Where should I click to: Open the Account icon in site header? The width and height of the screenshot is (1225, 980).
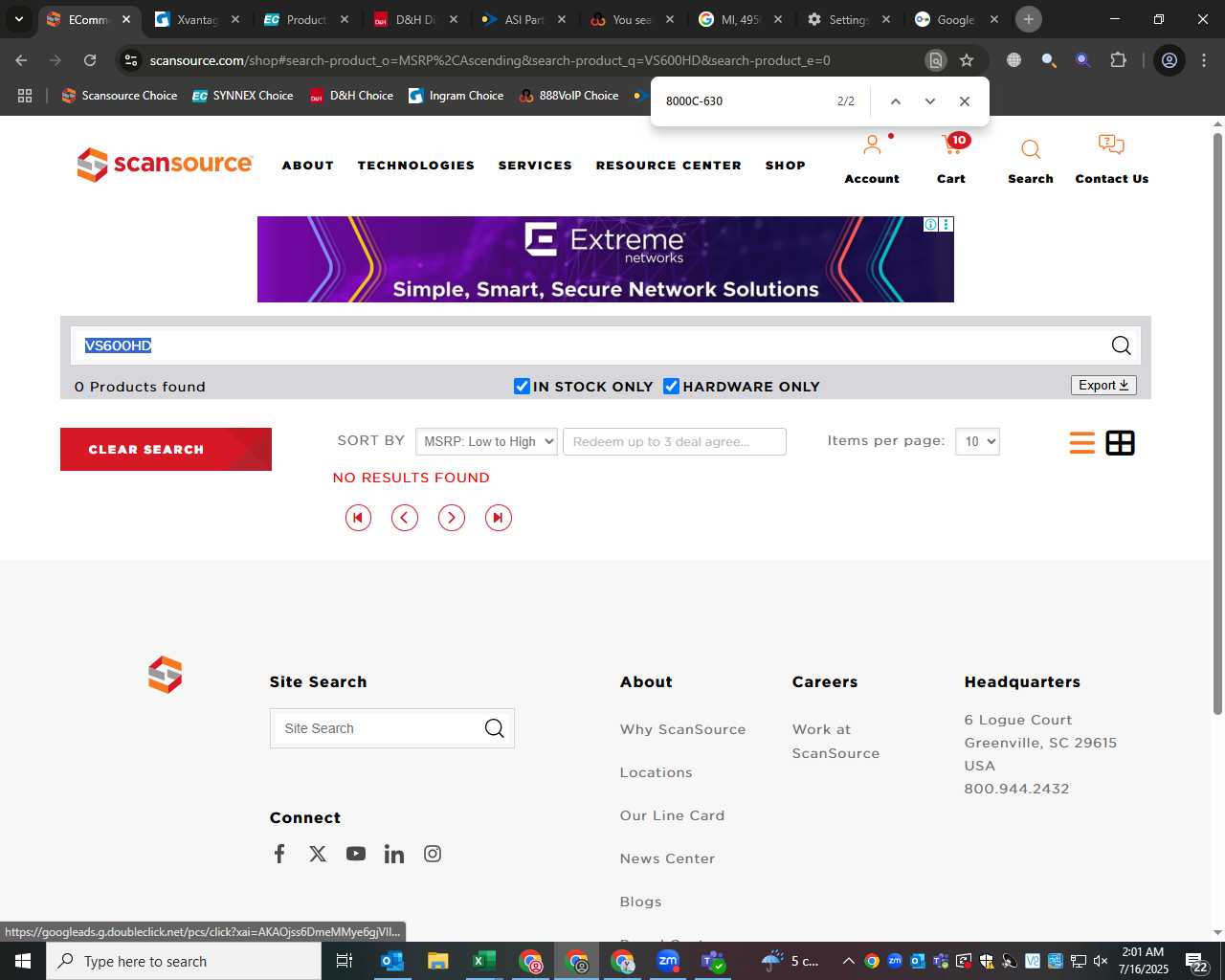click(871, 146)
